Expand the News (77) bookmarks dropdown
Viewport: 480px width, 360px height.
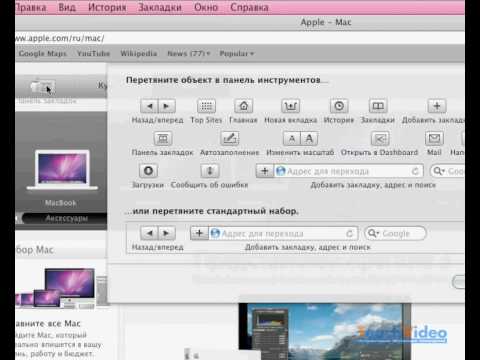[x=189, y=53]
